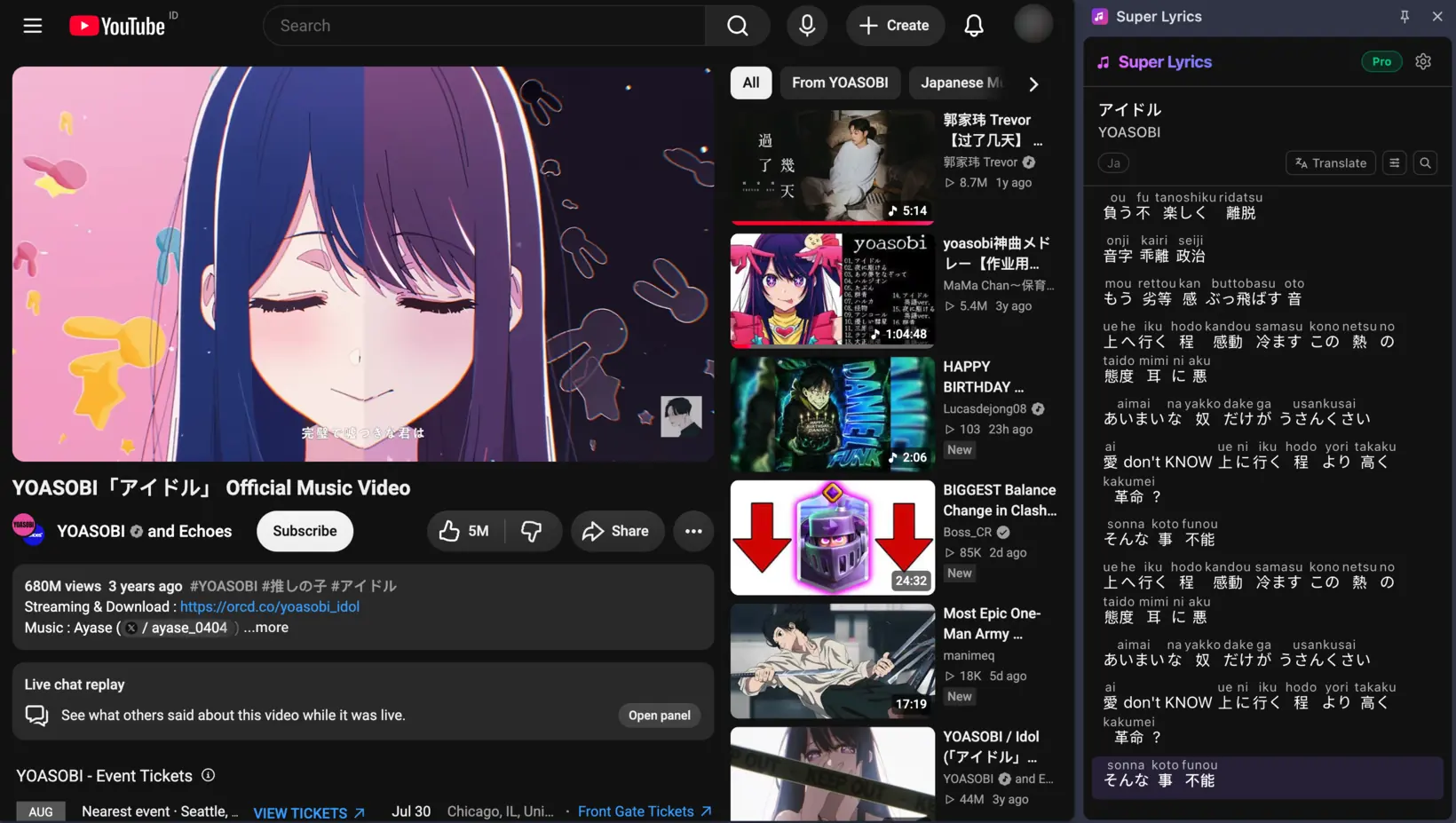Translate the lyrics
The image size is (1456, 823).
(x=1331, y=162)
